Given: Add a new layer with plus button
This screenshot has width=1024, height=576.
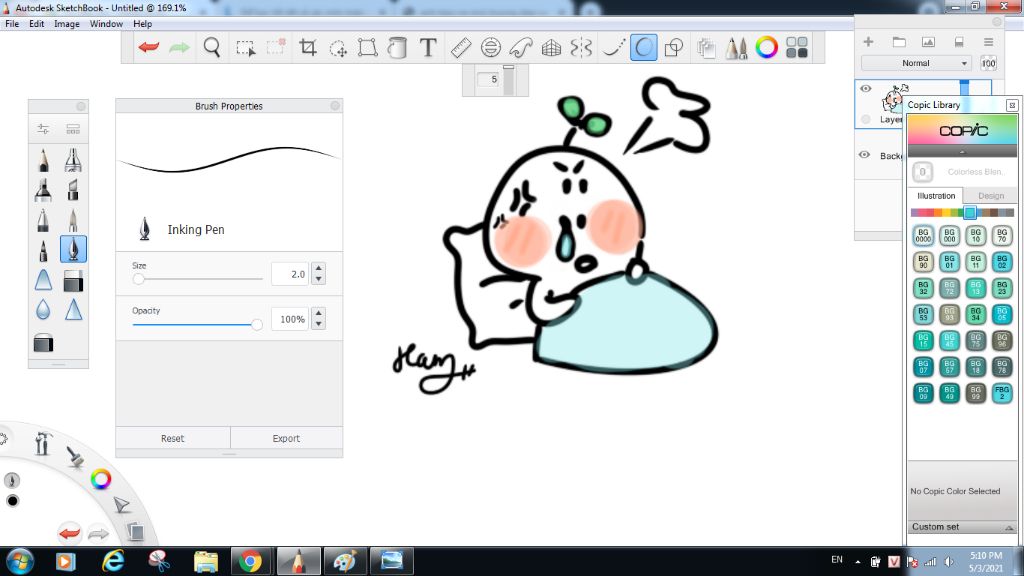Looking at the screenshot, I should point(868,42).
